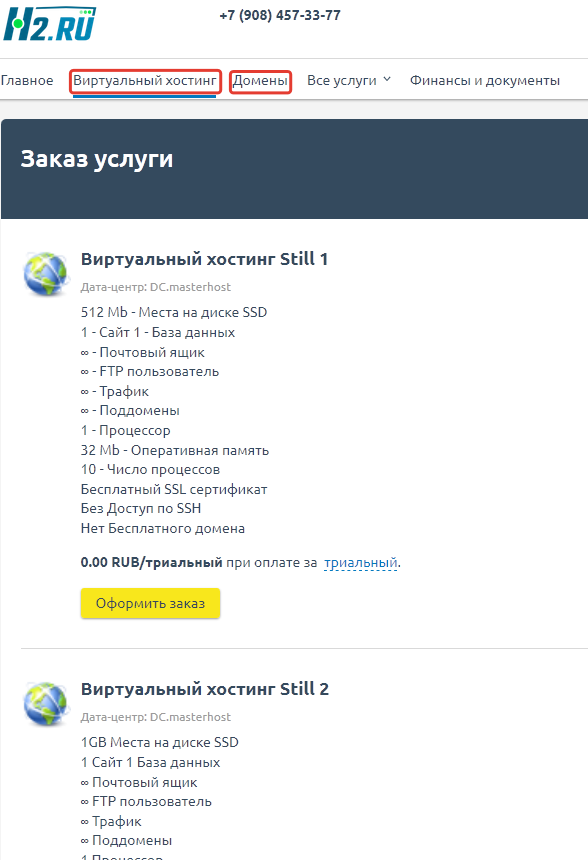Screen dimensions: 588x860
Task: Click the first Дата-центр: DC.masterhost label
Action: point(156,287)
